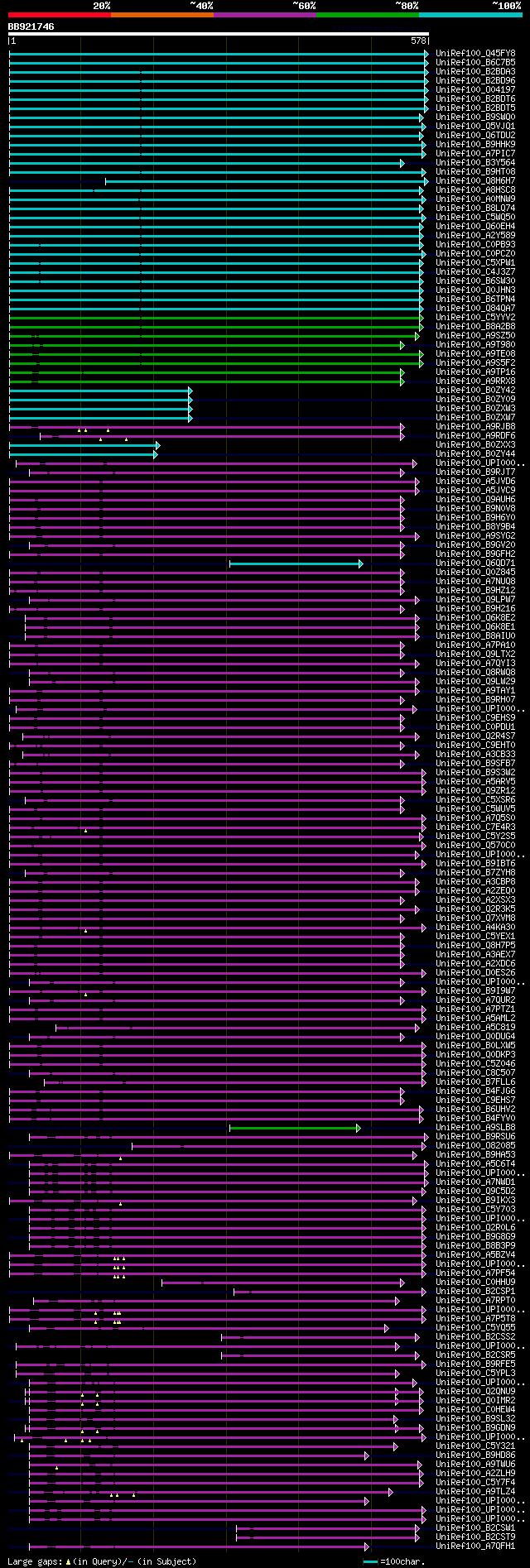Select the UniRef100_A9SZ50 label
The height and width of the screenshot is (1568, 530).
[x=475, y=335]
